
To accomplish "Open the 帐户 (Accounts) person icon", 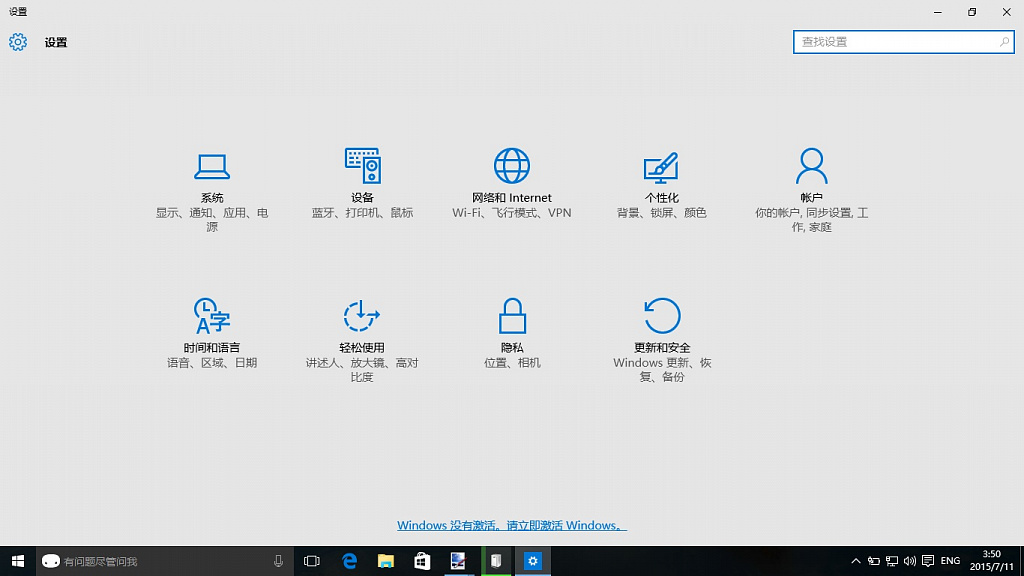I will 811,166.
